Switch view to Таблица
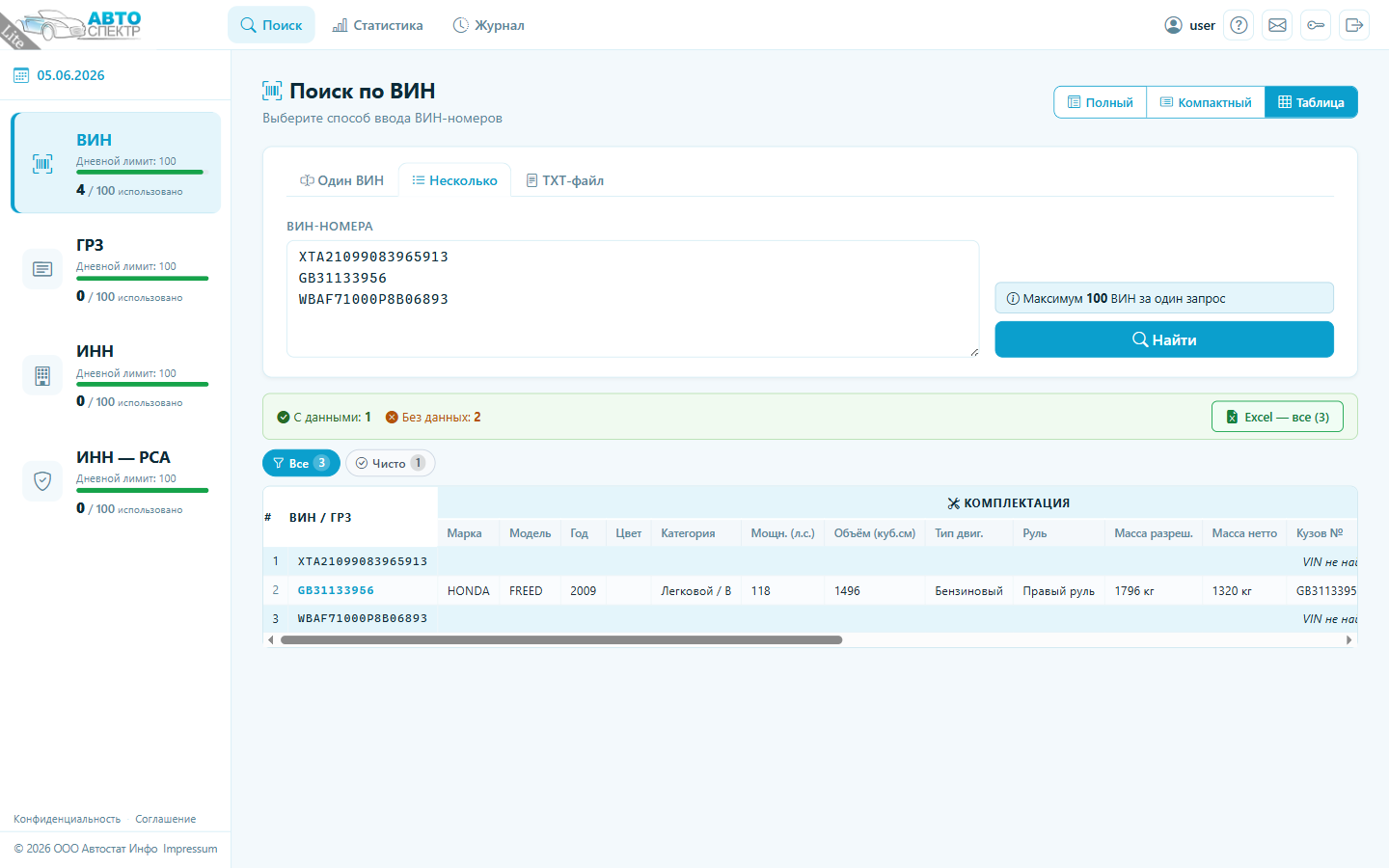This screenshot has height=868, width=1389. (1311, 102)
